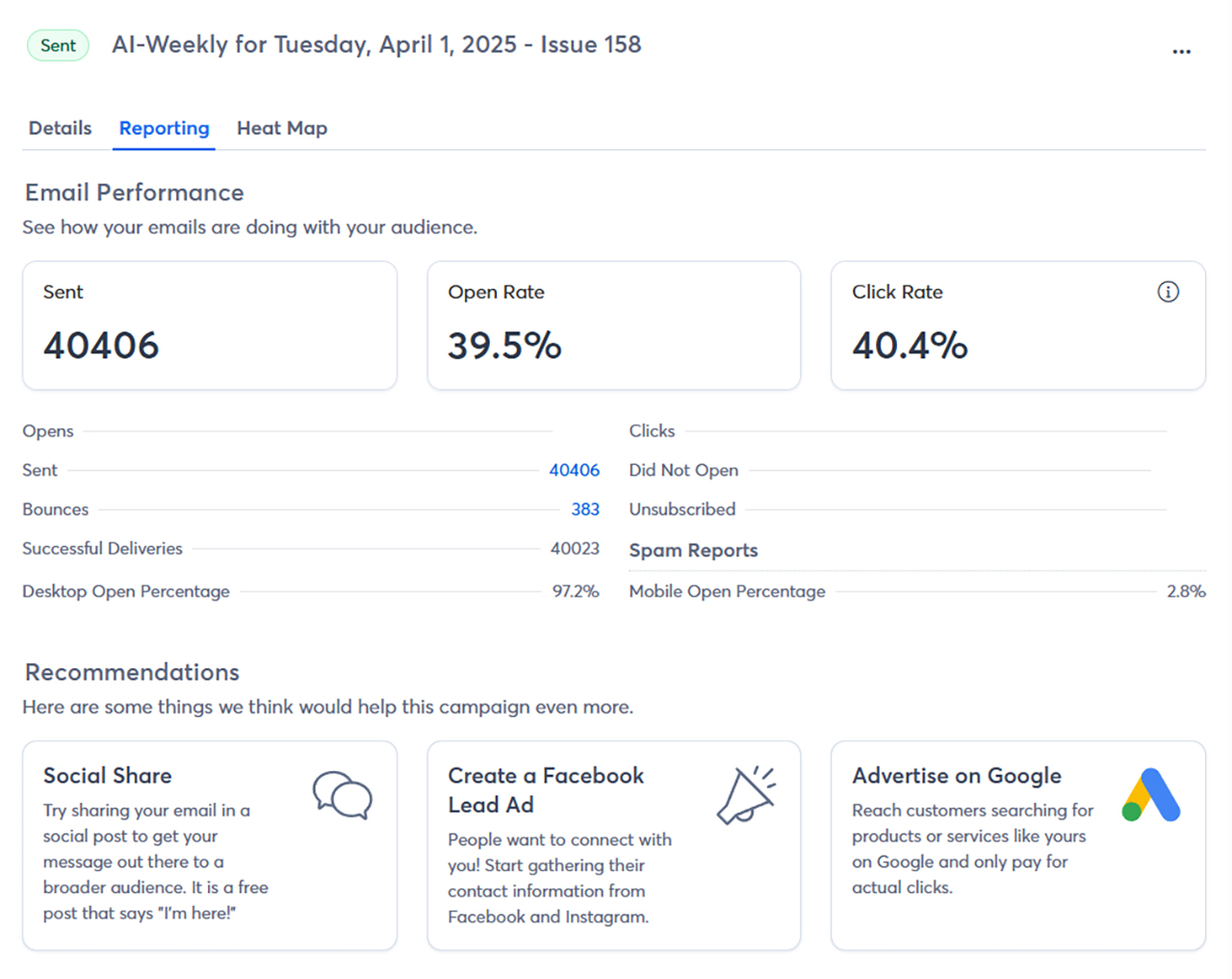Open the three-dot more options menu
The height and width of the screenshot is (979, 1232).
pos(1181,52)
